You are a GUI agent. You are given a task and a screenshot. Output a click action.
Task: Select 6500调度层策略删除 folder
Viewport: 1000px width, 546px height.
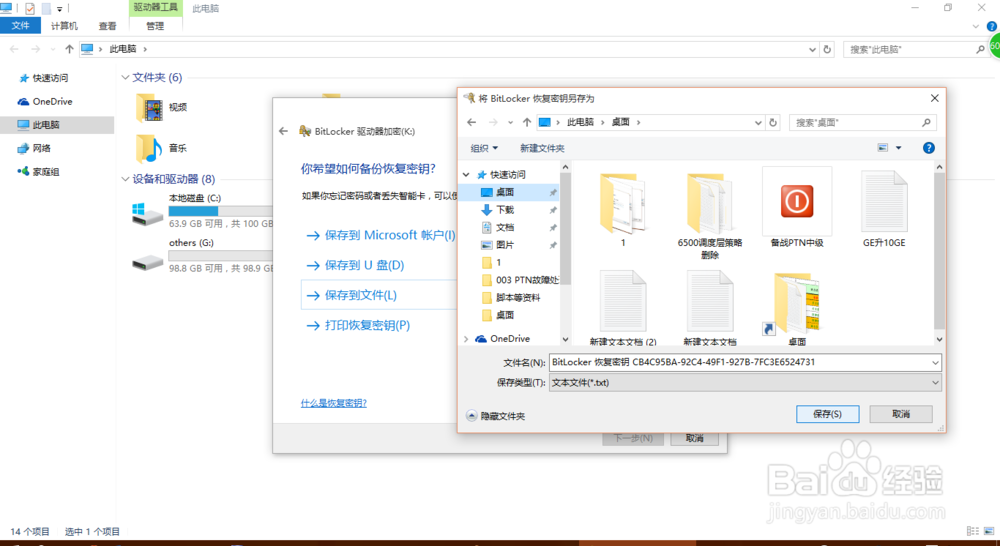710,214
